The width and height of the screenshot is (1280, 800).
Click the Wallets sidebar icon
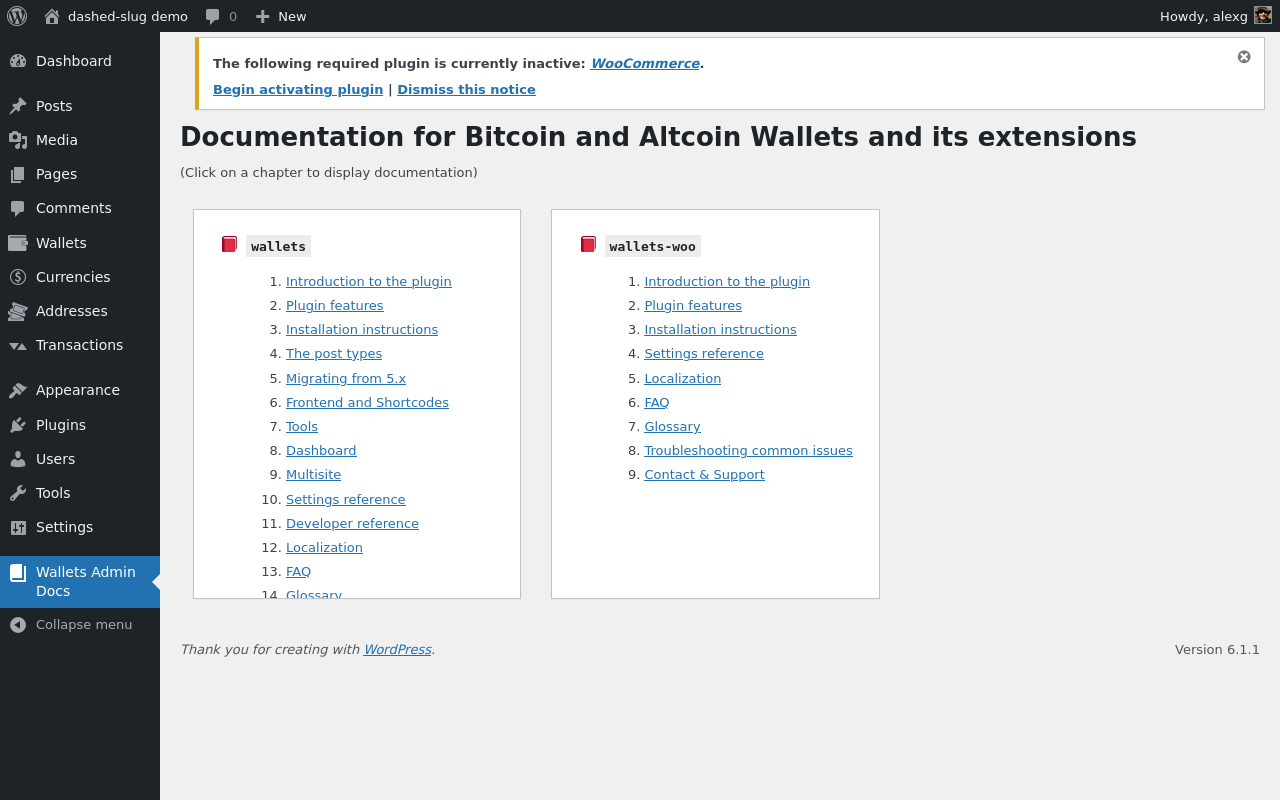click(18, 243)
